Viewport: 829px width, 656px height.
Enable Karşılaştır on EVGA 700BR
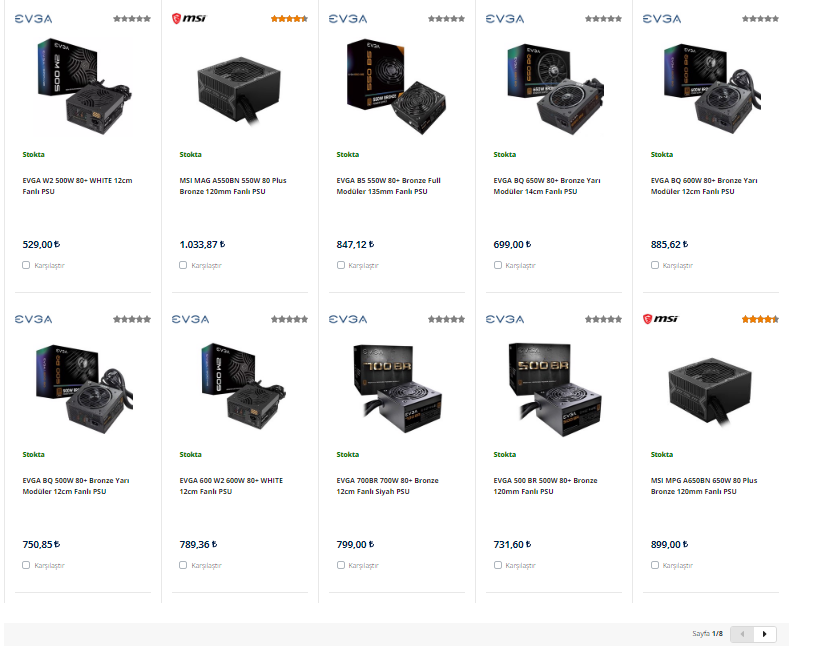point(340,565)
